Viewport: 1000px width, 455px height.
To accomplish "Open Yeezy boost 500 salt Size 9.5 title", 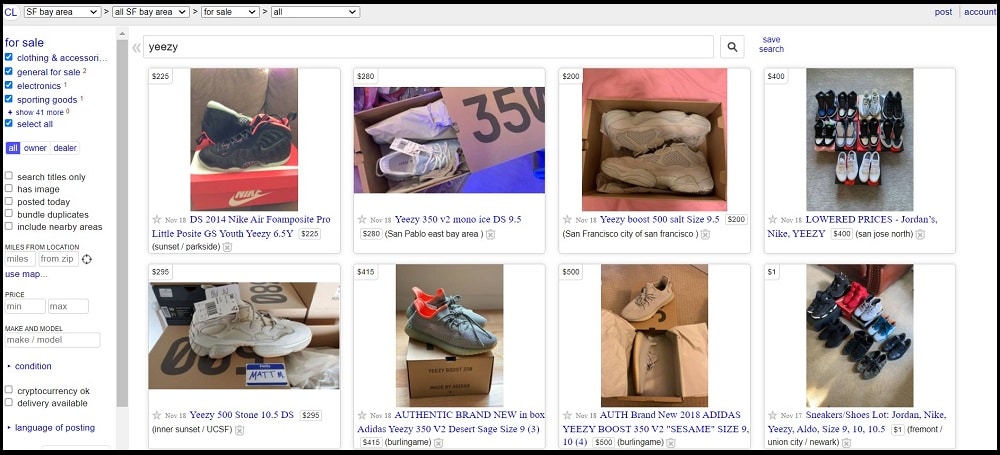I will point(659,220).
